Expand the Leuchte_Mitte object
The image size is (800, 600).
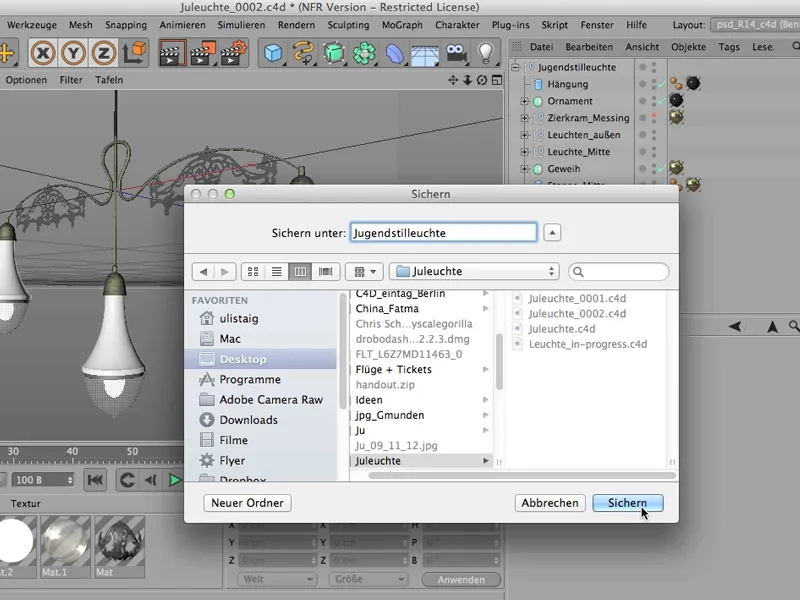pyautogui.click(x=524, y=152)
